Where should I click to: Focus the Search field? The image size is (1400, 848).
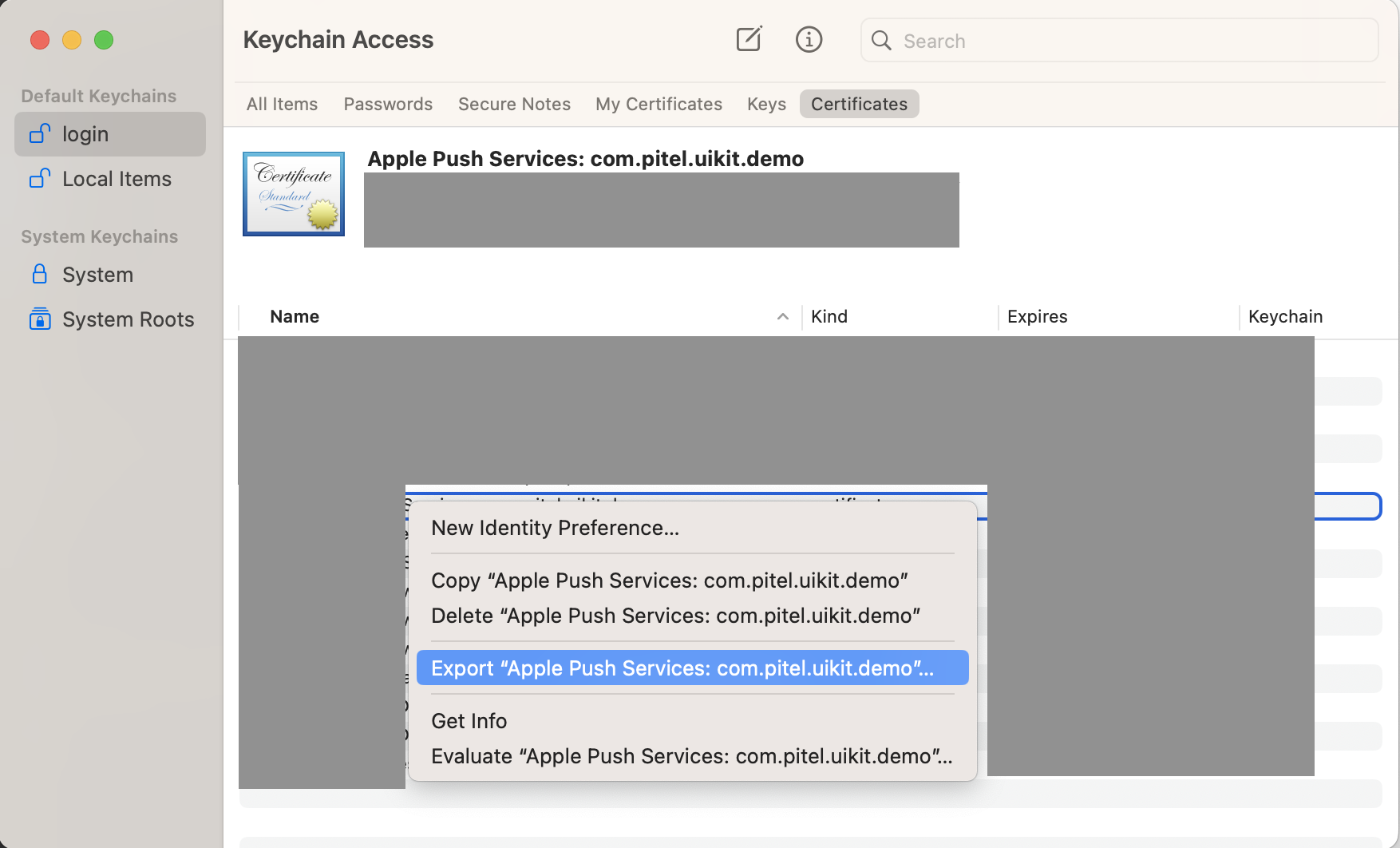pos(1119,41)
